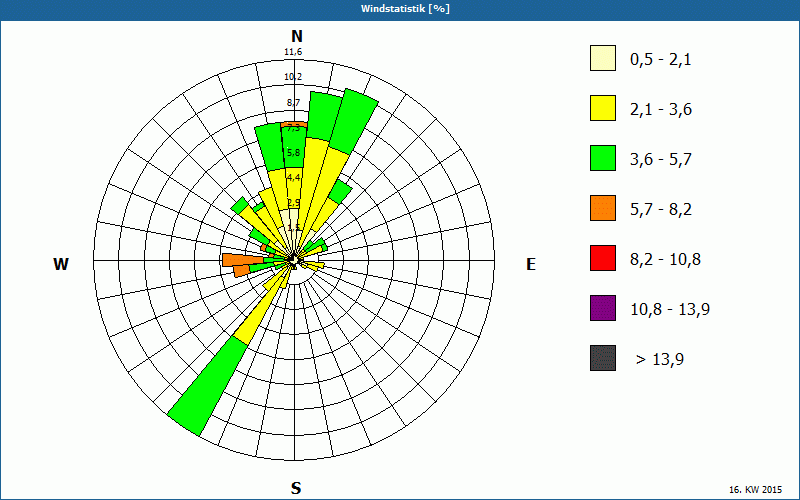Click the W compass label
Viewport: 800px width, 500px height.
click(61, 264)
